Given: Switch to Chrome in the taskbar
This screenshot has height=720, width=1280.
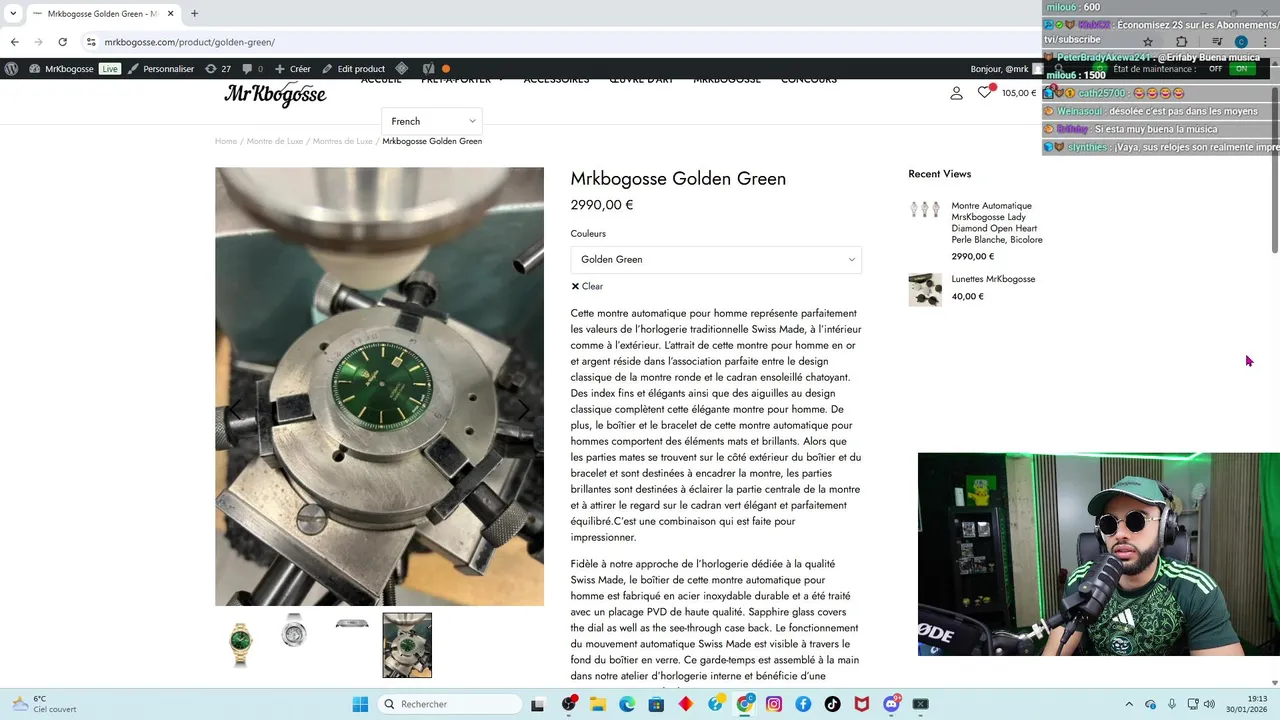Looking at the screenshot, I should tap(745, 704).
